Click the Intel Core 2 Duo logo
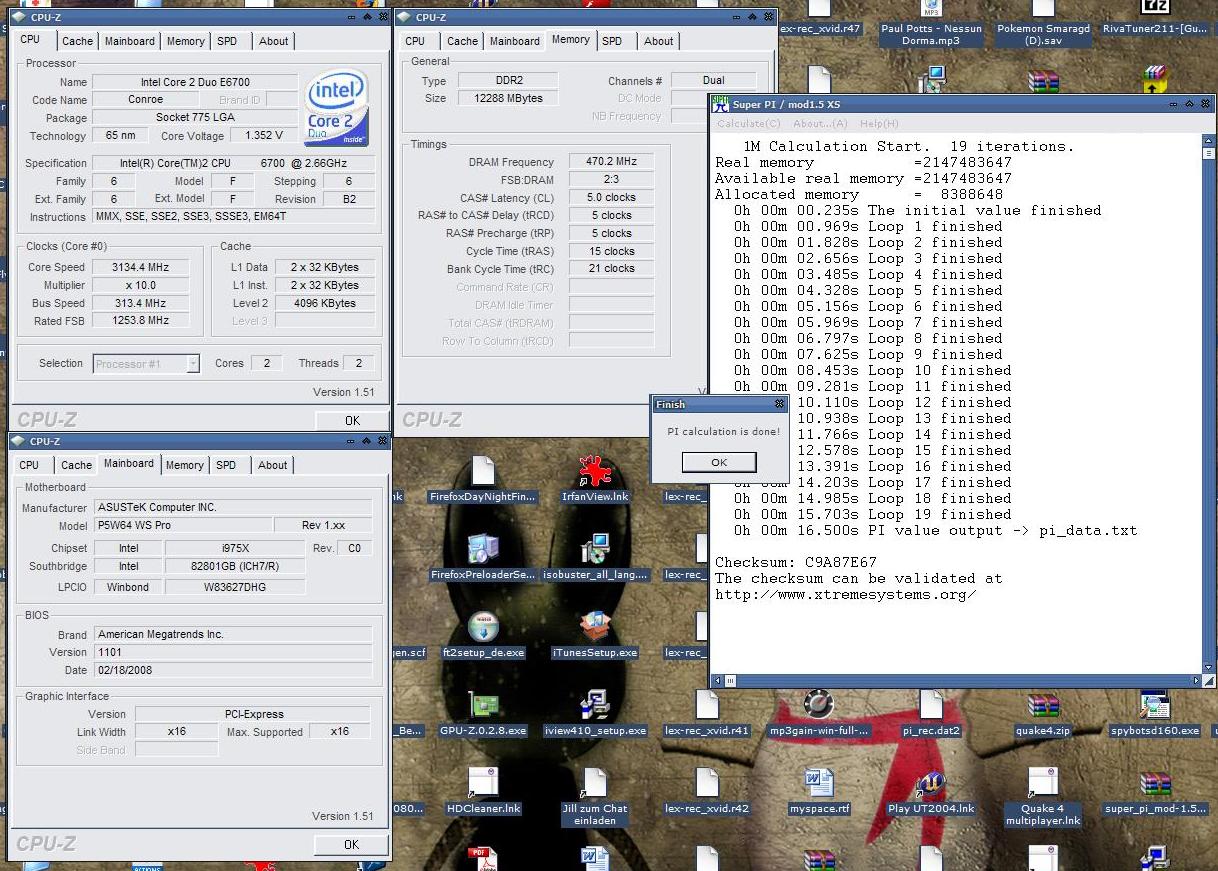 [x=337, y=108]
